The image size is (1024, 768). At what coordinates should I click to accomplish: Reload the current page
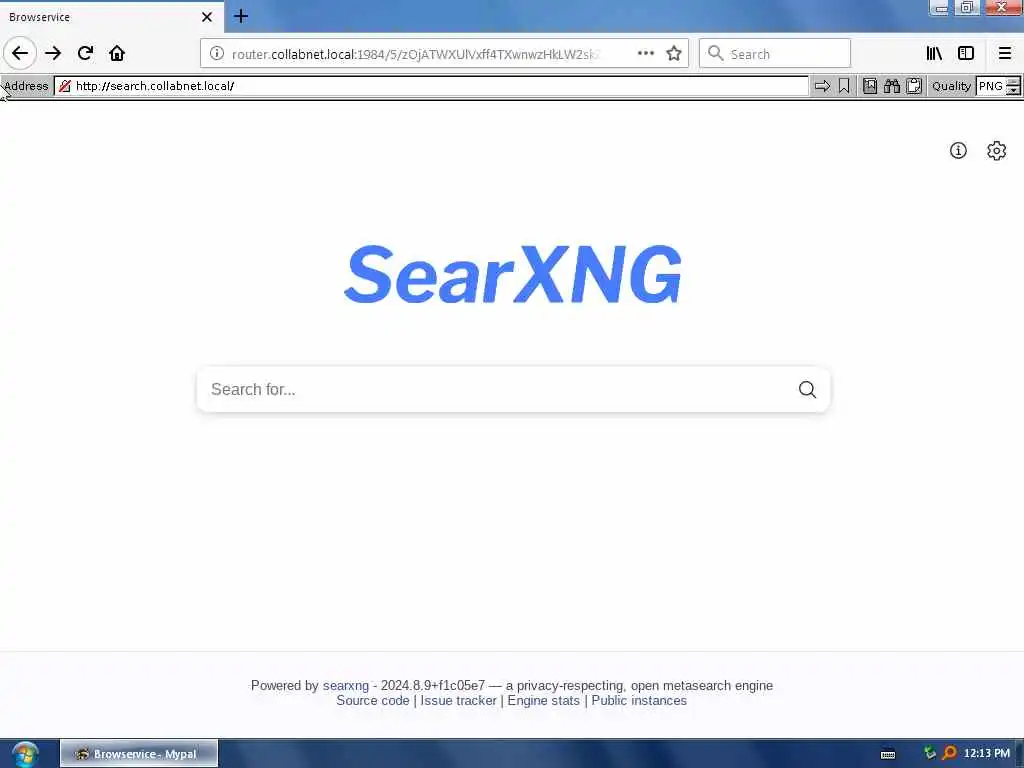(85, 53)
